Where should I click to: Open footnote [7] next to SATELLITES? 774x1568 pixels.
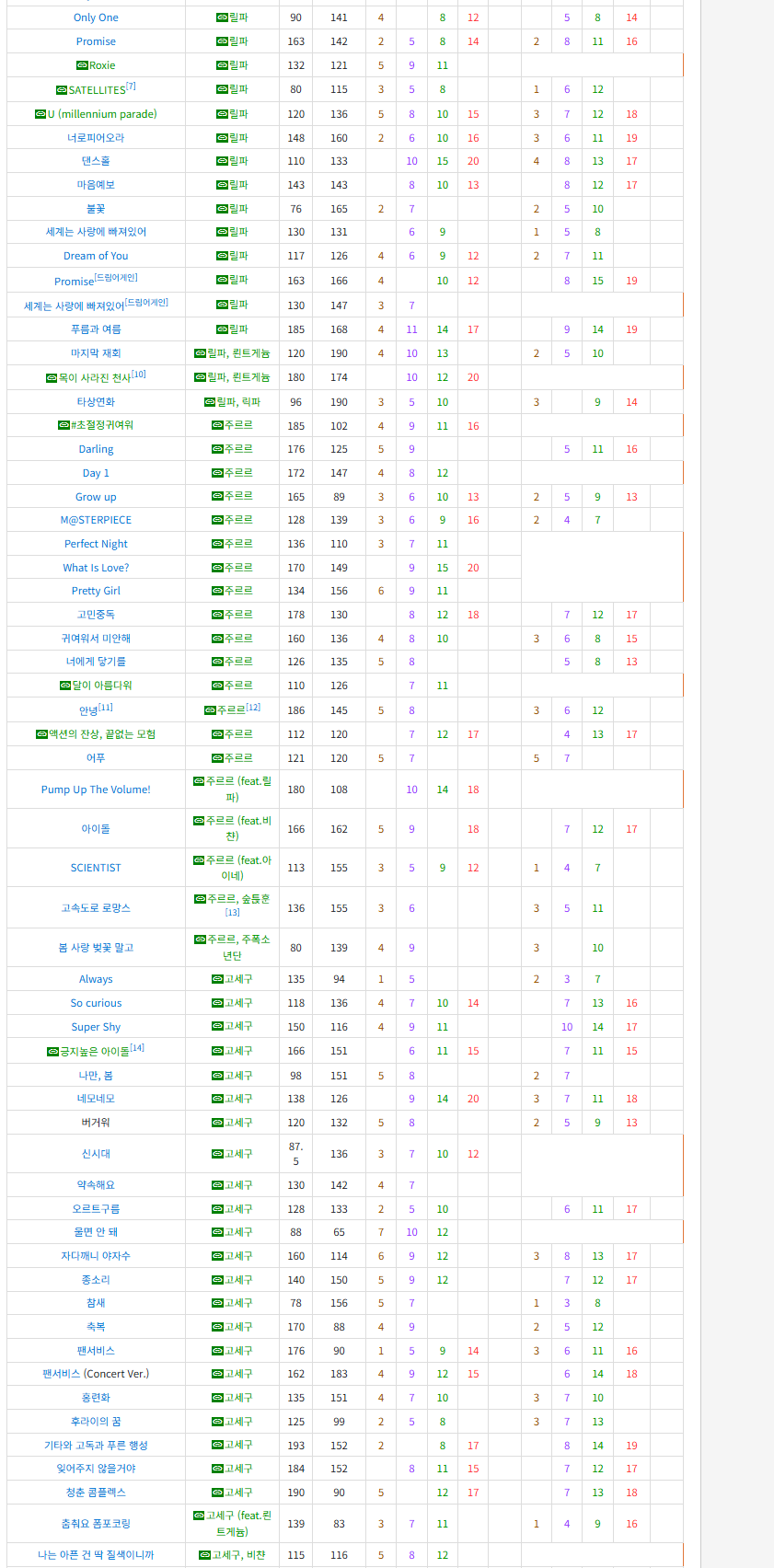(x=131, y=86)
